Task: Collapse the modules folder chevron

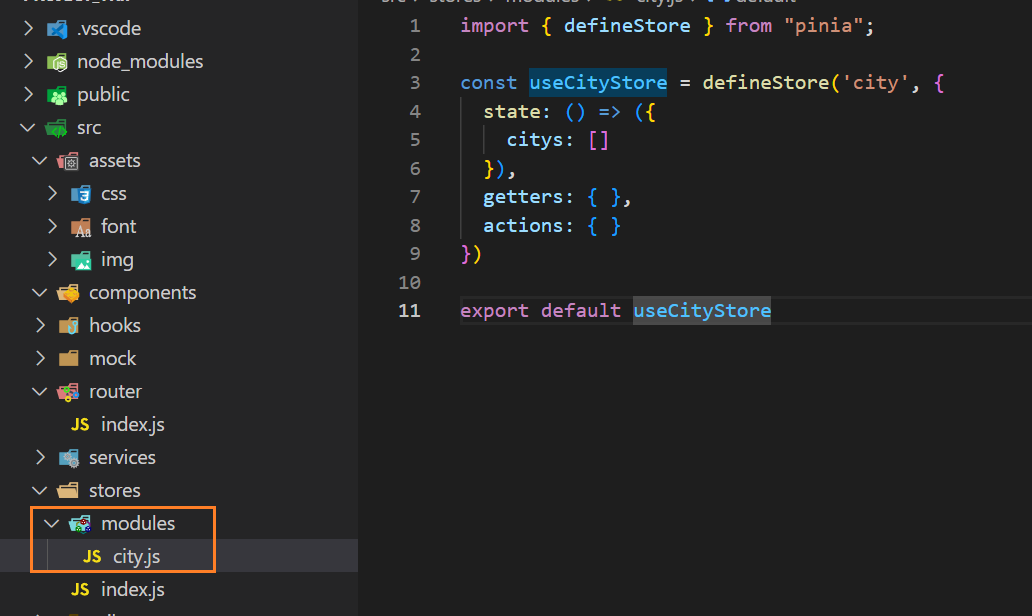Action: click(51, 524)
